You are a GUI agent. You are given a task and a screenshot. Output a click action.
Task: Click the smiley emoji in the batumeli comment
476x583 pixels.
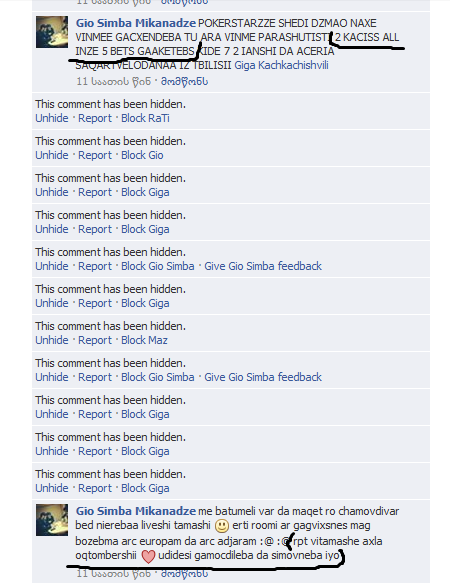click(x=222, y=526)
